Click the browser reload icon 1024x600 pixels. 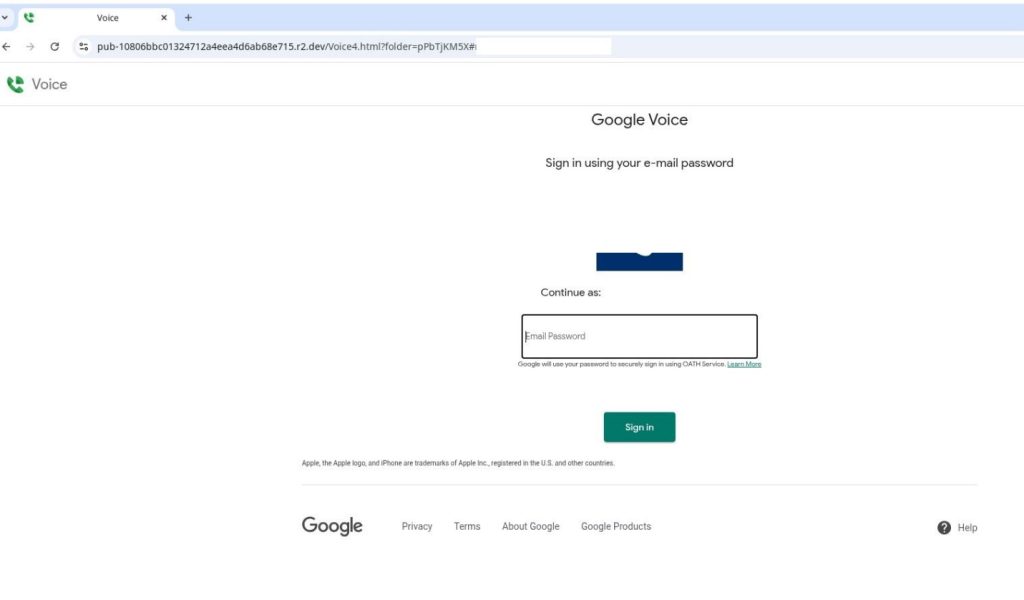56,46
